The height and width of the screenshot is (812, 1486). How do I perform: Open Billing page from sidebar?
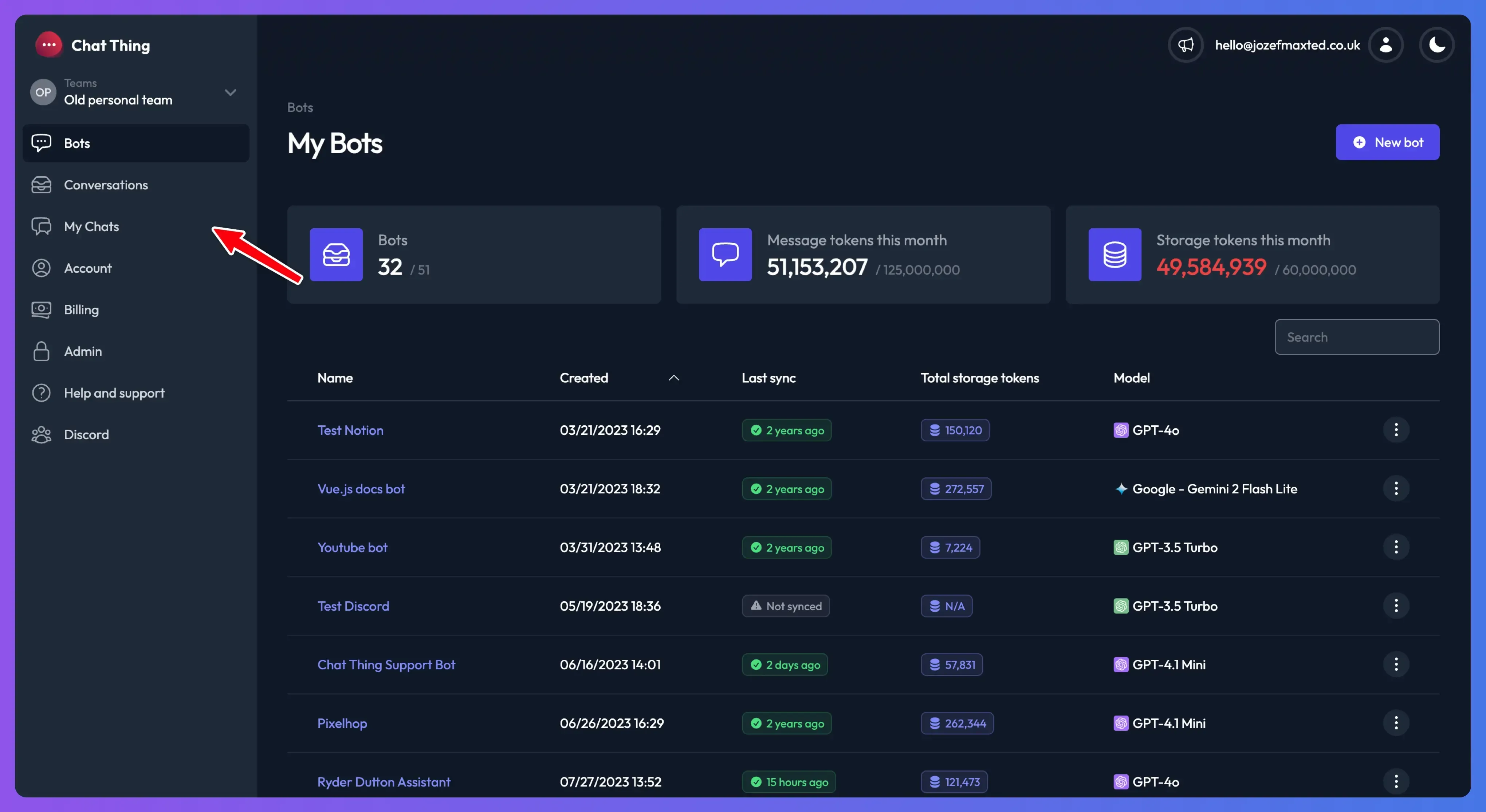point(81,310)
